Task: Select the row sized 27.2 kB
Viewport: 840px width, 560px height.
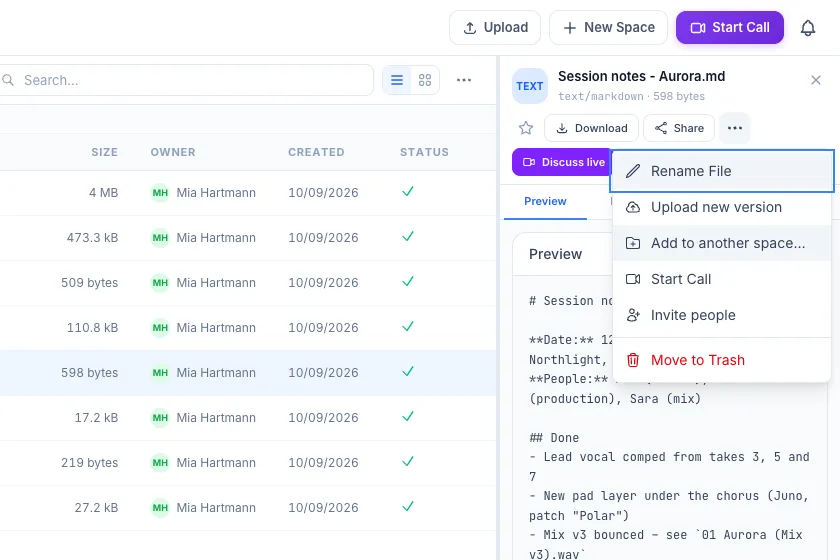Action: [248, 508]
